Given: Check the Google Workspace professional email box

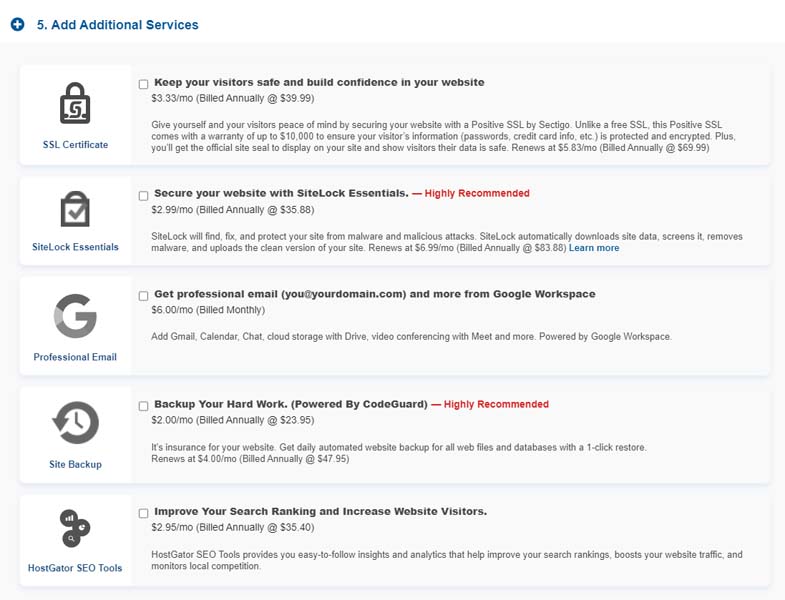Looking at the screenshot, I should (143, 295).
